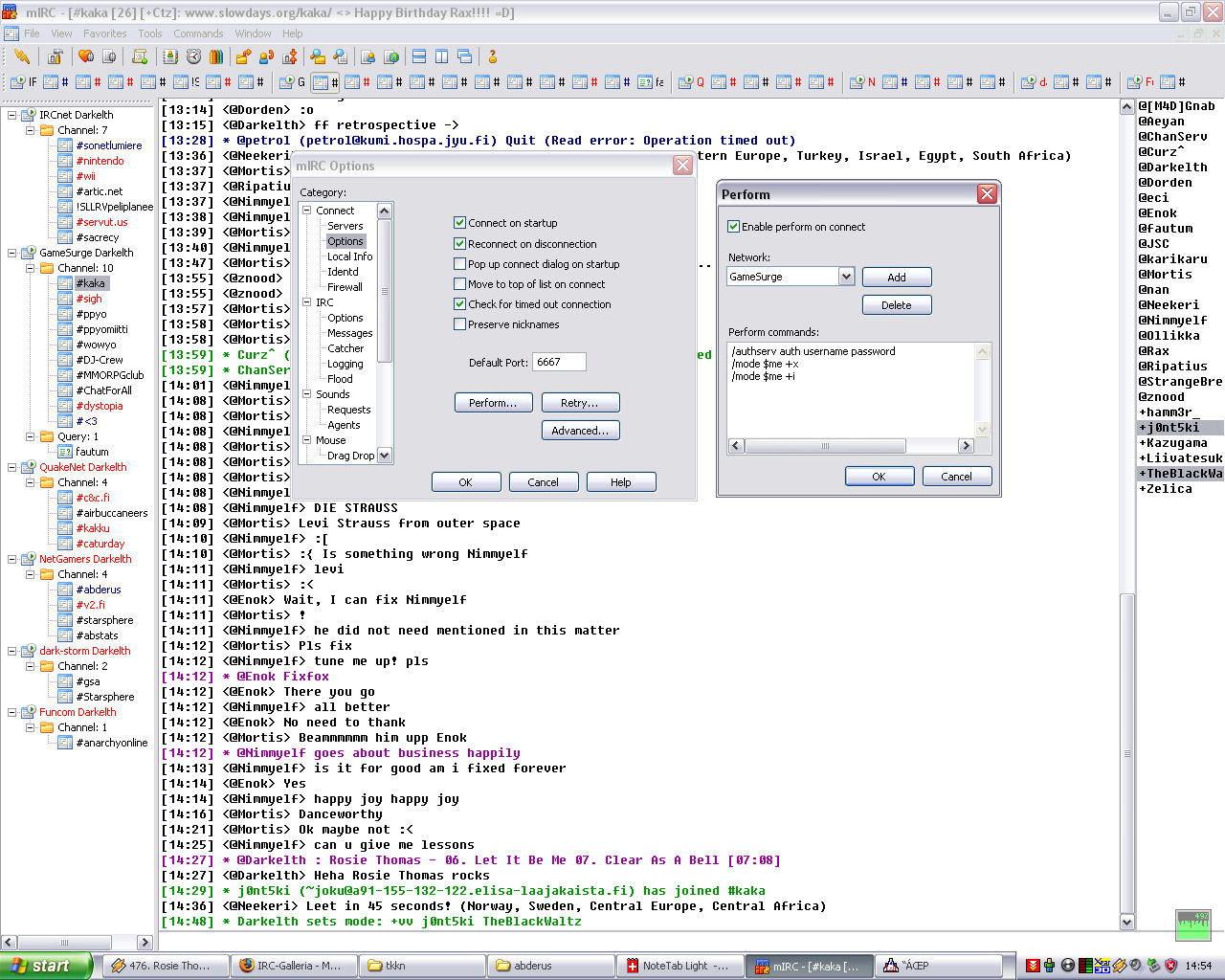Click the Windows start button
Screen dimensions: 1225x980
point(46,966)
